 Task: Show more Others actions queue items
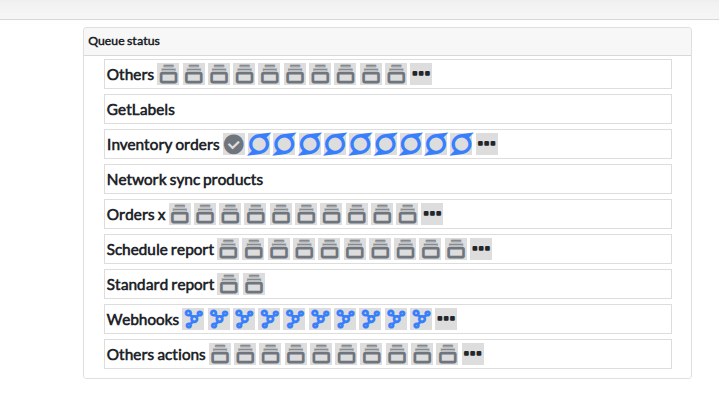tap(473, 354)
